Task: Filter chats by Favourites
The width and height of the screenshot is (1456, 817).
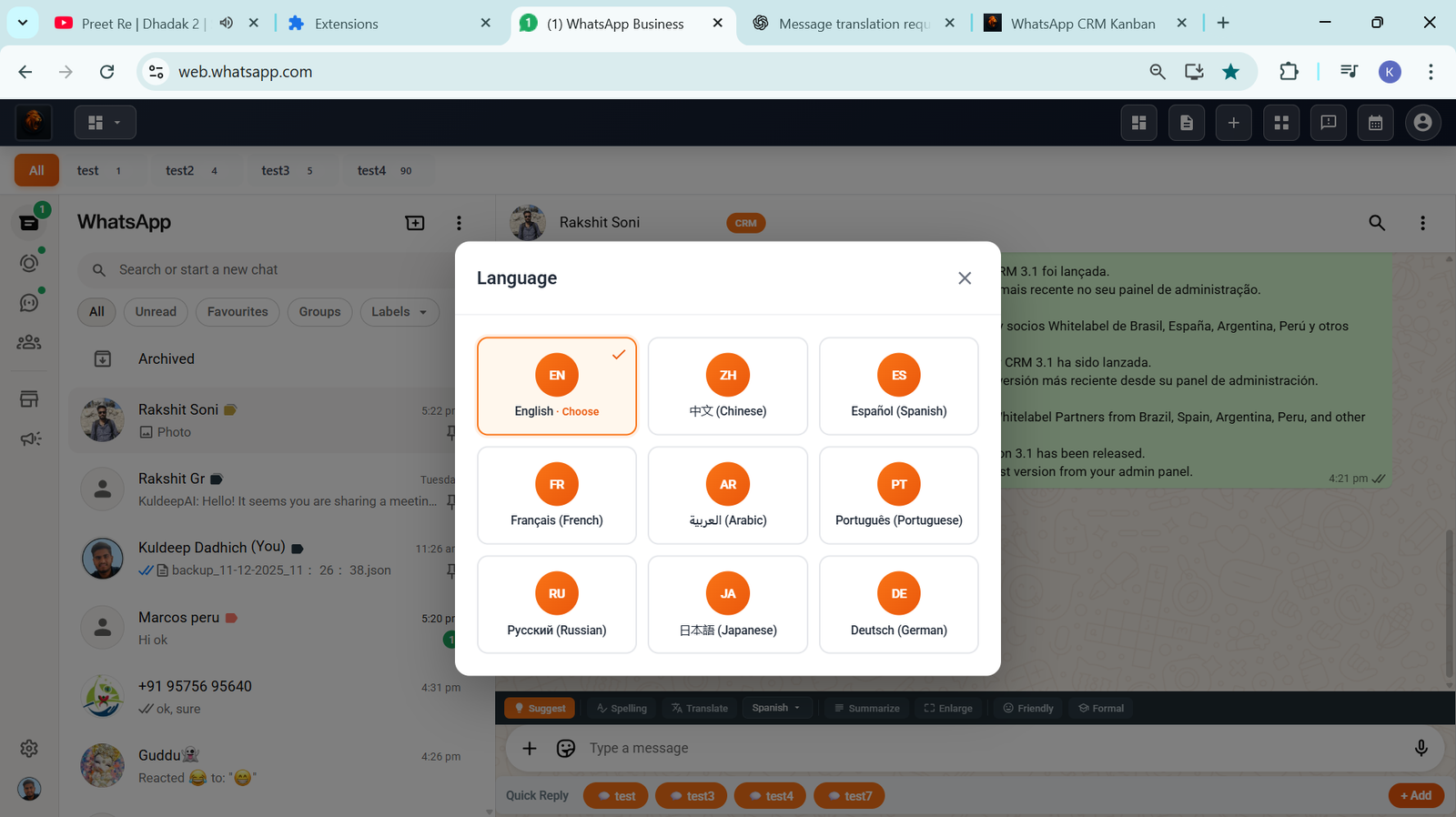Action: point(238,311)
